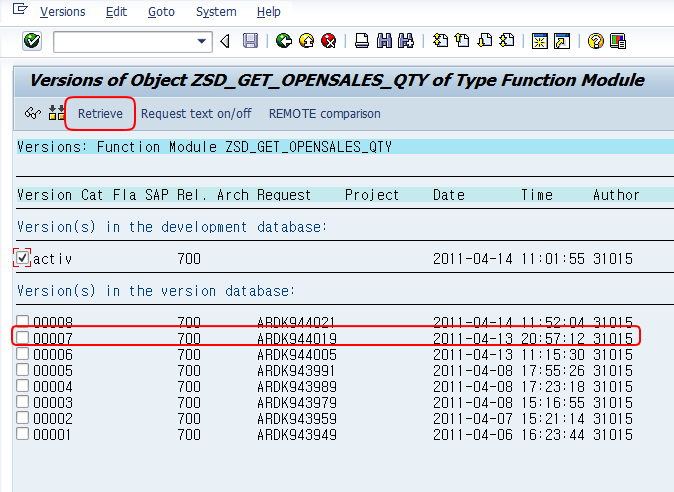This screenshot has height=492, width=674.
Task: Click version number 00007 text
Action: 52,339
